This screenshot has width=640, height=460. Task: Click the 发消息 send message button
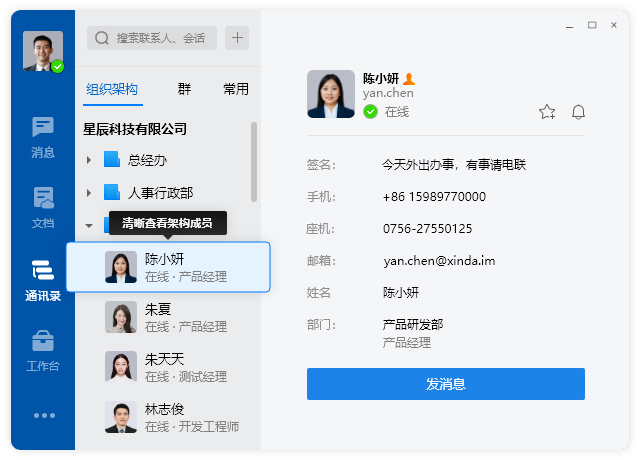(446, 384)
